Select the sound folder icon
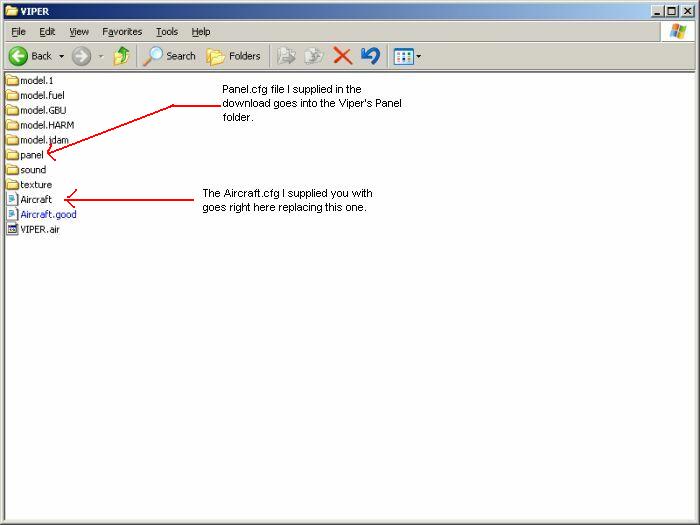Image resolution: width=700 pixels, height=525 pixels. pos(12,170)
